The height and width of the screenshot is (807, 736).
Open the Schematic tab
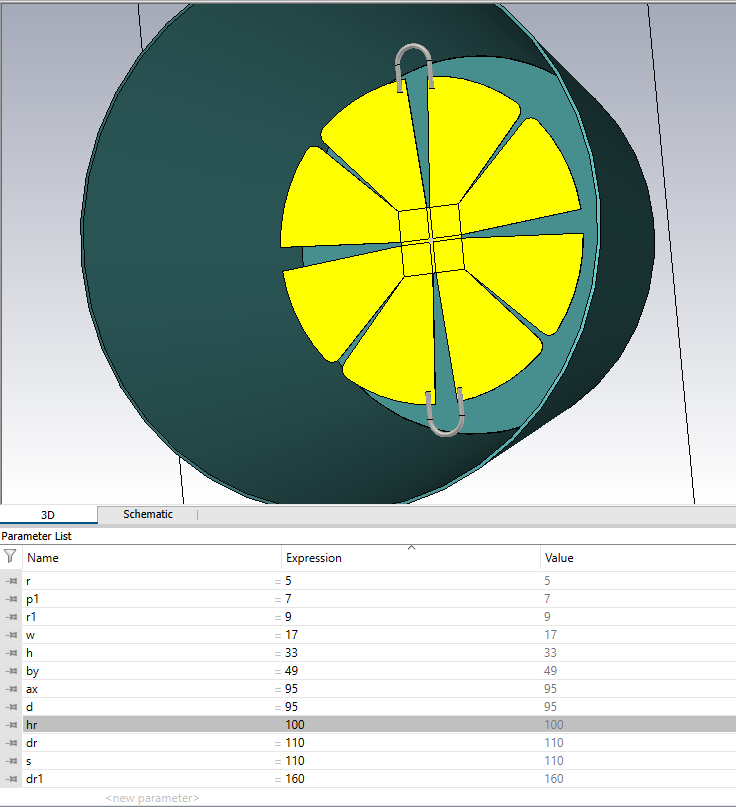click(148, 514)
